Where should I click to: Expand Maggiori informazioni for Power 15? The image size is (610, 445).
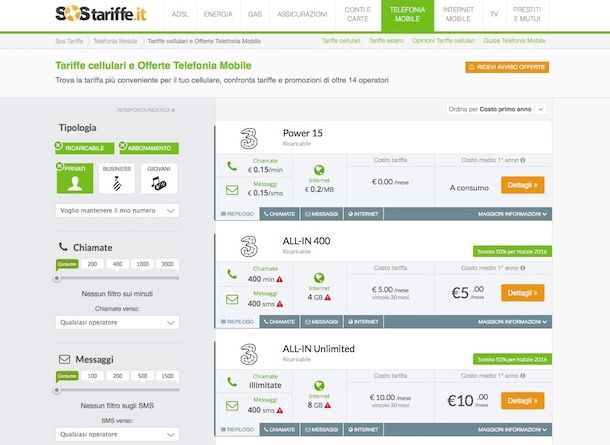pyautogui.click(x=512, y=214)
